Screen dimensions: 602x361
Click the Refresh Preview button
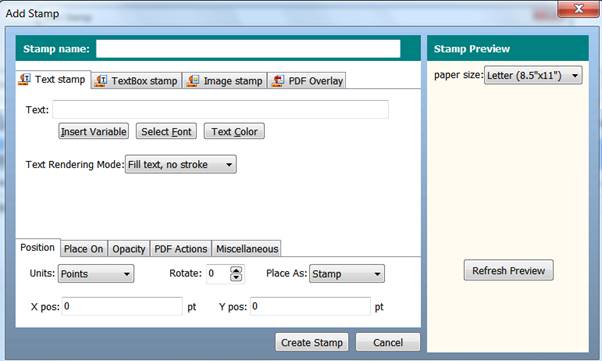pos(509,270)
